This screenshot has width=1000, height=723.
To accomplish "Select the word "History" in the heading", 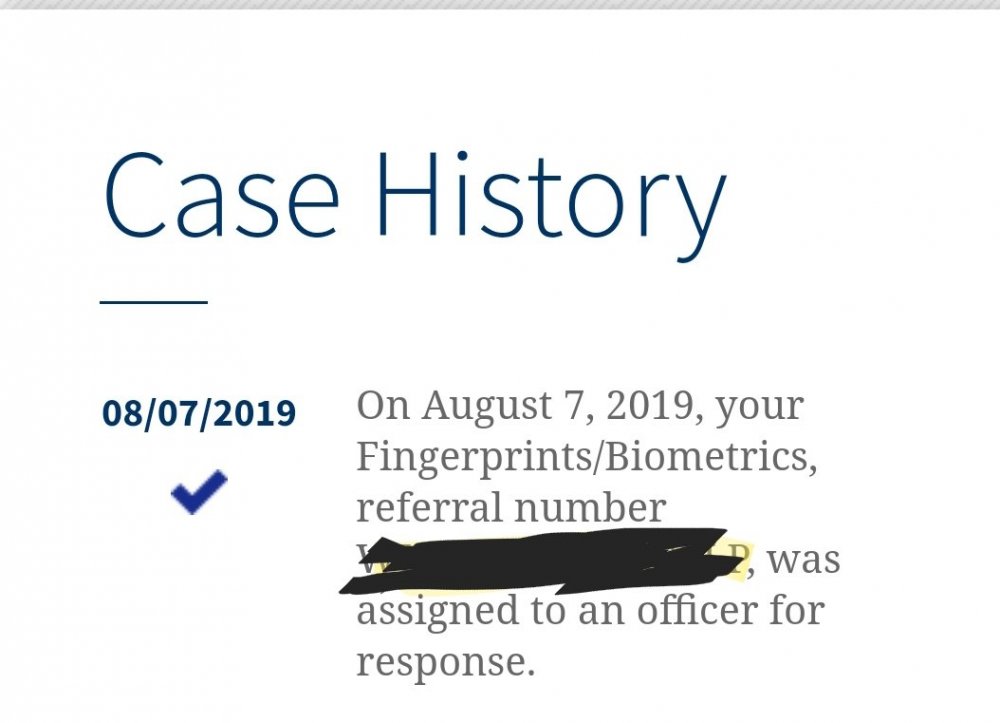I will (550, 197).
